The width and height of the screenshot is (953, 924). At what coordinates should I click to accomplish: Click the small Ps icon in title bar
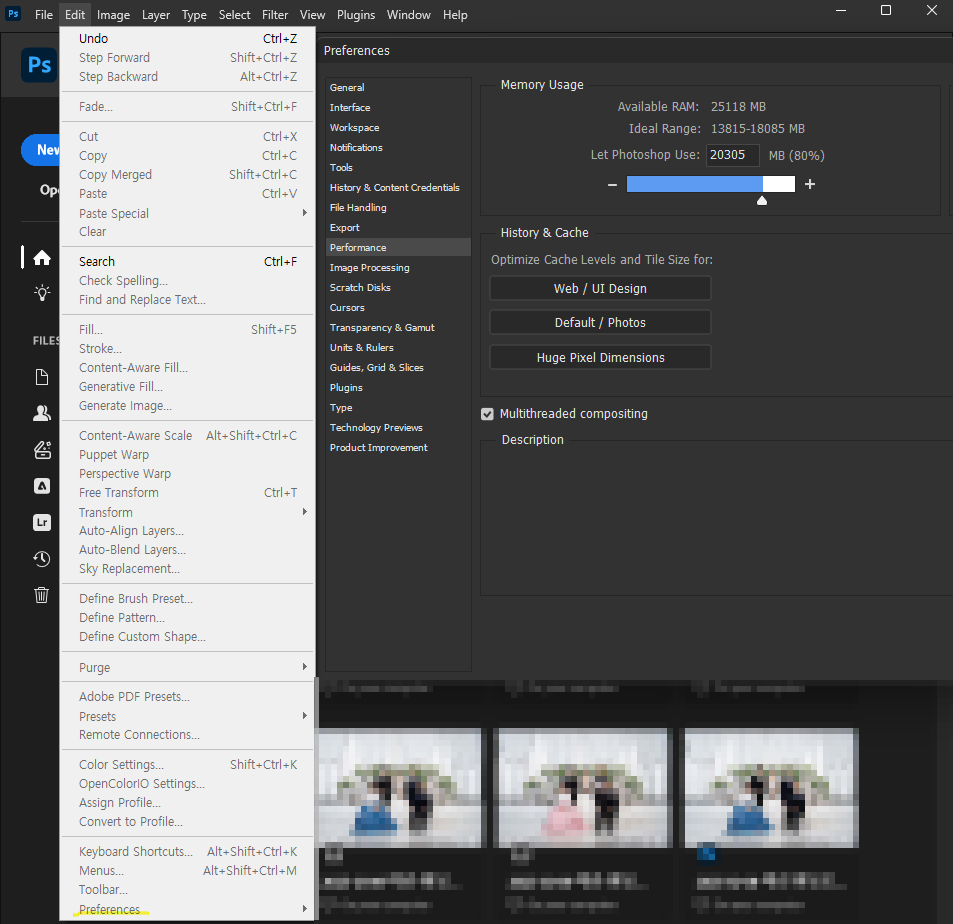pyautogui.click(x=13, y=13)
